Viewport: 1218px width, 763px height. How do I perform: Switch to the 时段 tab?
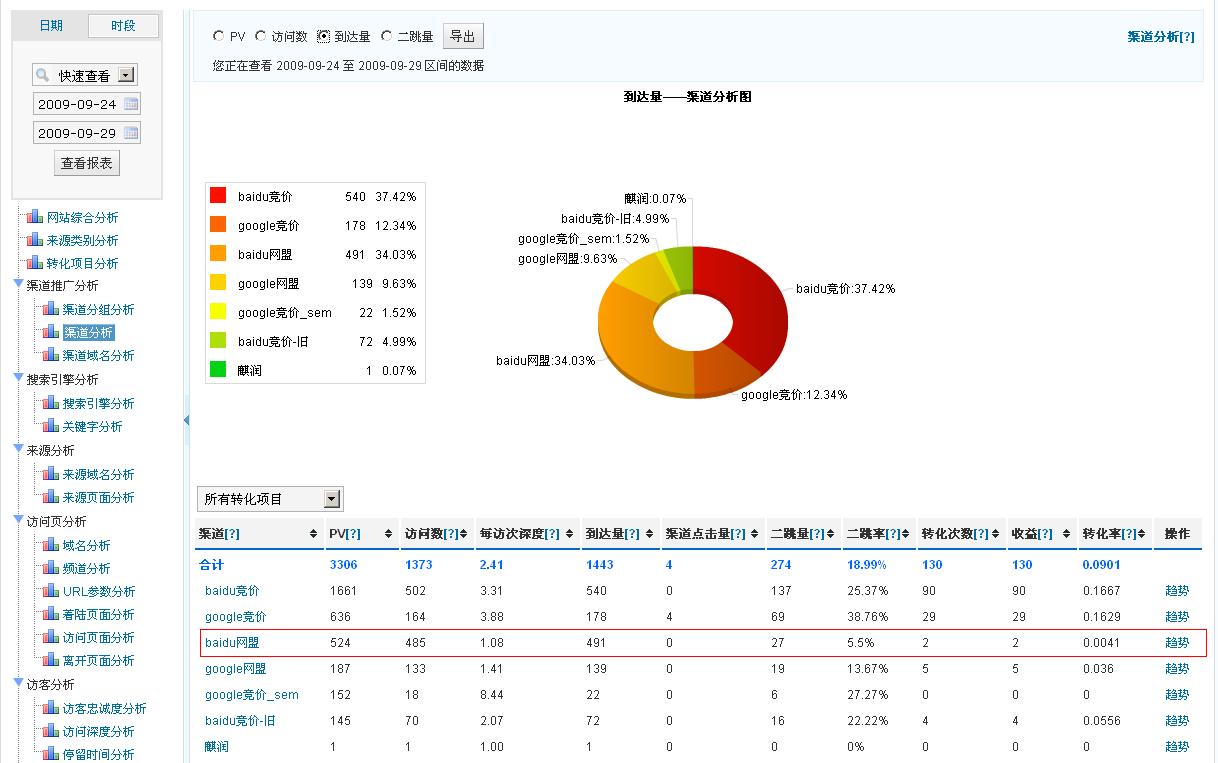[123, 26]
